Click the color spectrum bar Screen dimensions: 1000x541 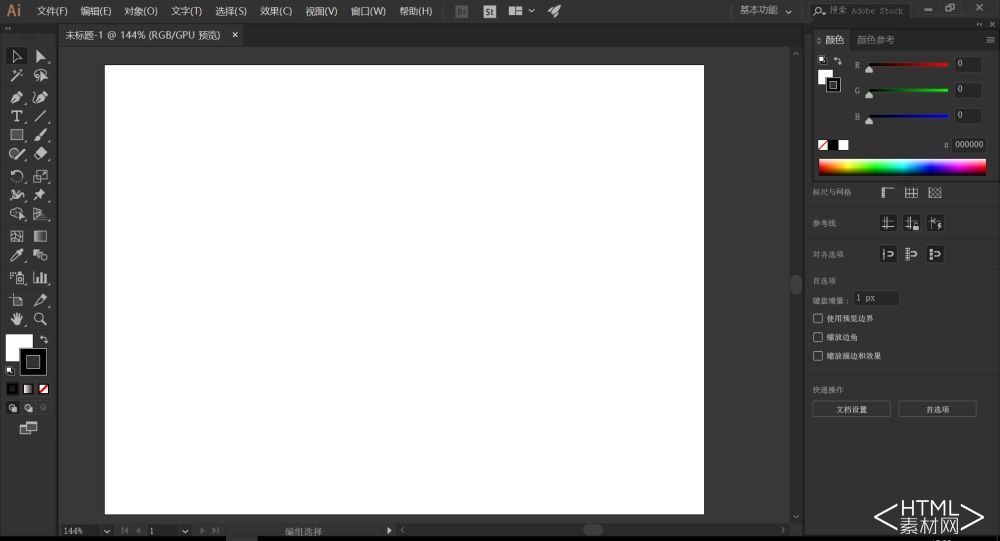[x=902, y=167]
